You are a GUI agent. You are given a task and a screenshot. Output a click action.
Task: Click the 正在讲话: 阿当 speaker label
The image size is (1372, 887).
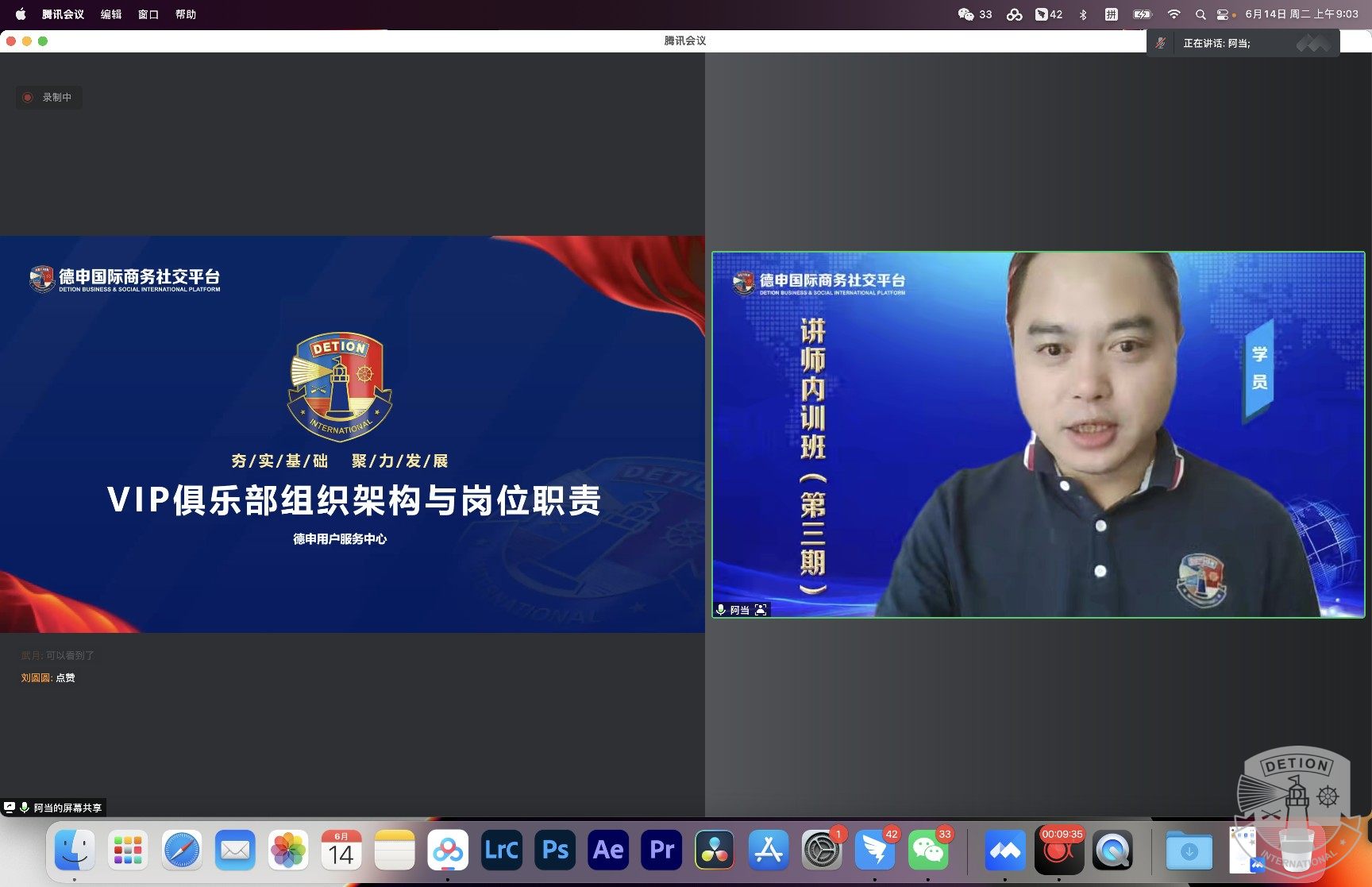(x=1216, y=43)
